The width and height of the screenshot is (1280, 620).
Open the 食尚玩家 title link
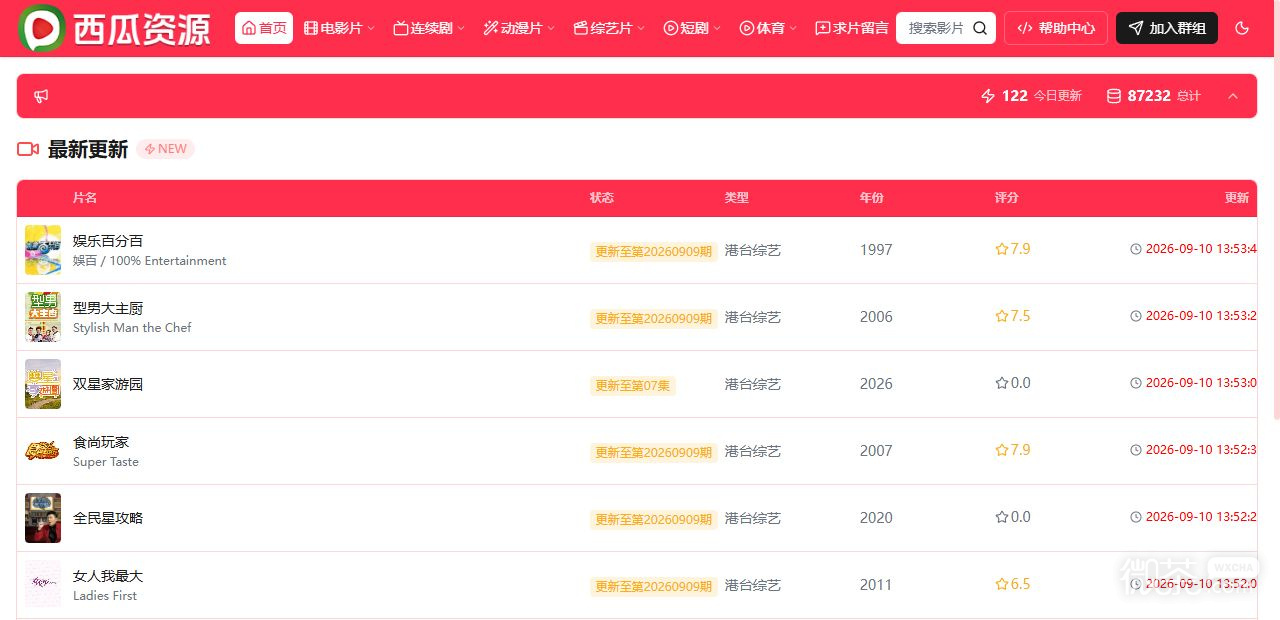pyautogui.click(x=101, y=442)
